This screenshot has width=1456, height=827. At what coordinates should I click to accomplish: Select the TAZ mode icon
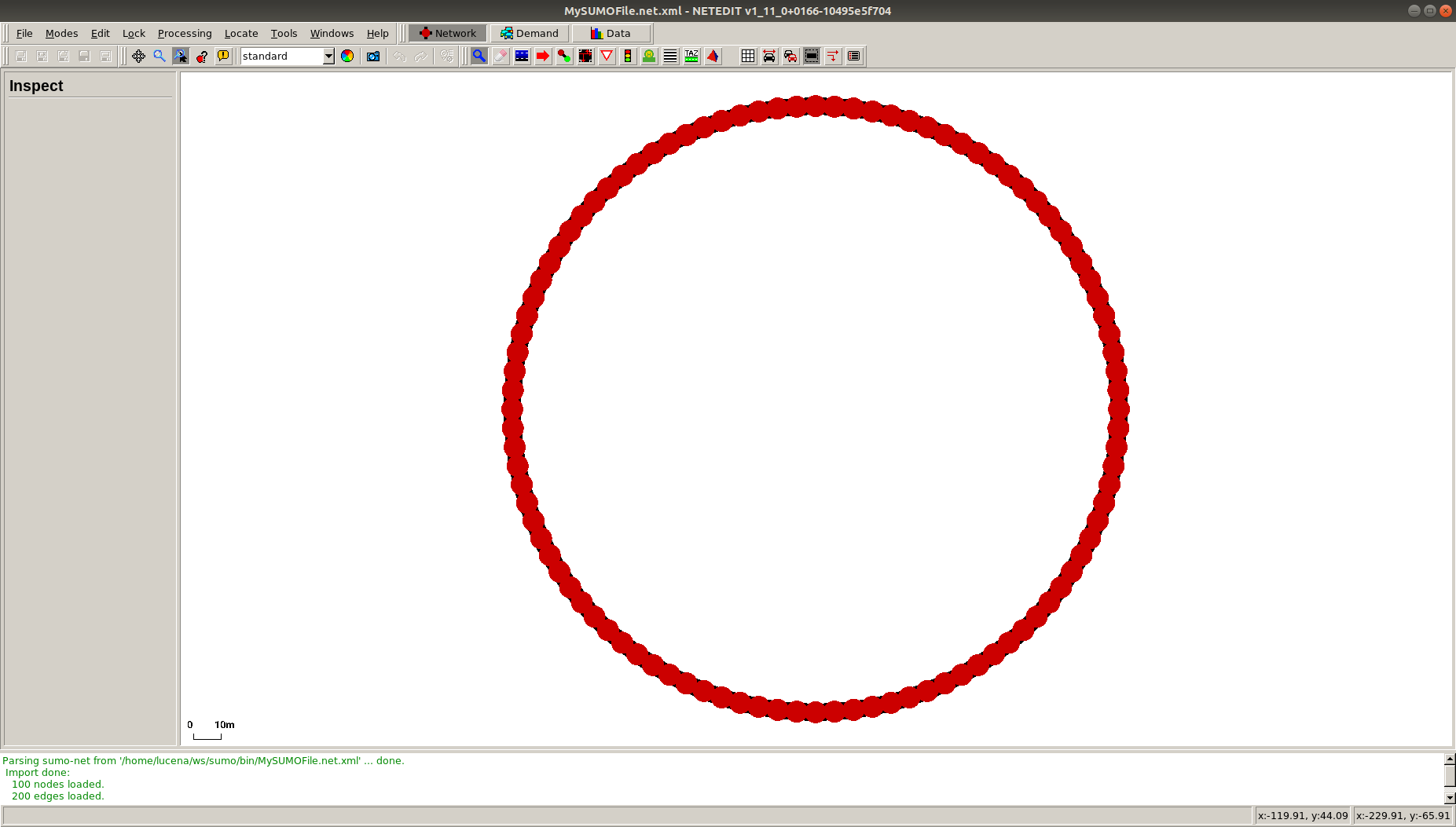691,56
